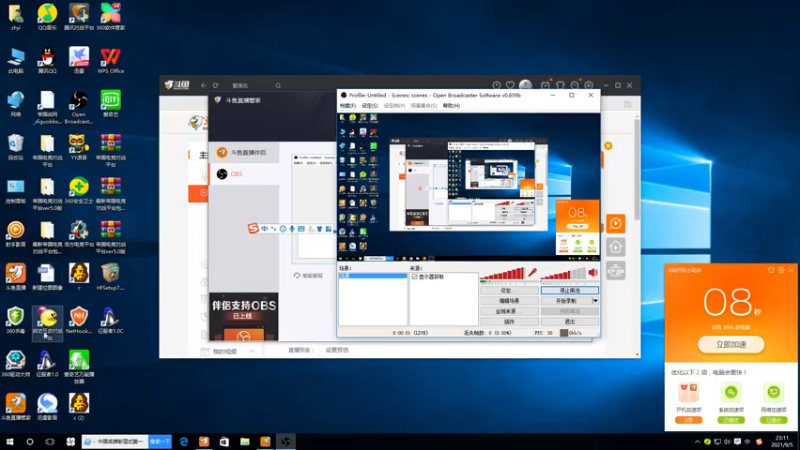This screenshot has height=450, width=800.
Task: Open the 斗鱼直播管家 desktop icon
Action: point(16,407)
